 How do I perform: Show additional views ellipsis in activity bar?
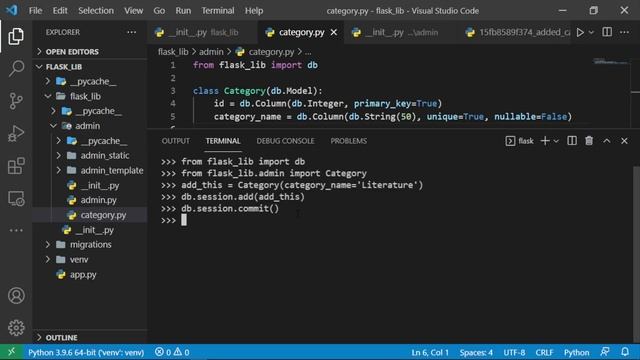coord(16,230)
